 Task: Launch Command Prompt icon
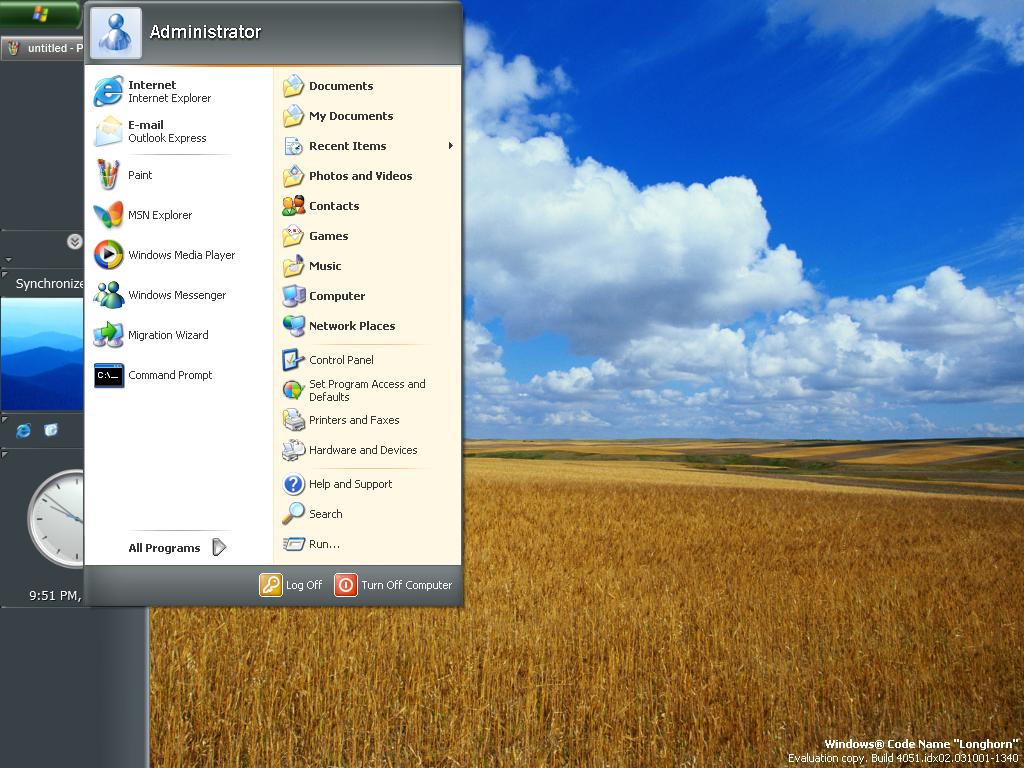pyautogui.click(x=108, y=375)
